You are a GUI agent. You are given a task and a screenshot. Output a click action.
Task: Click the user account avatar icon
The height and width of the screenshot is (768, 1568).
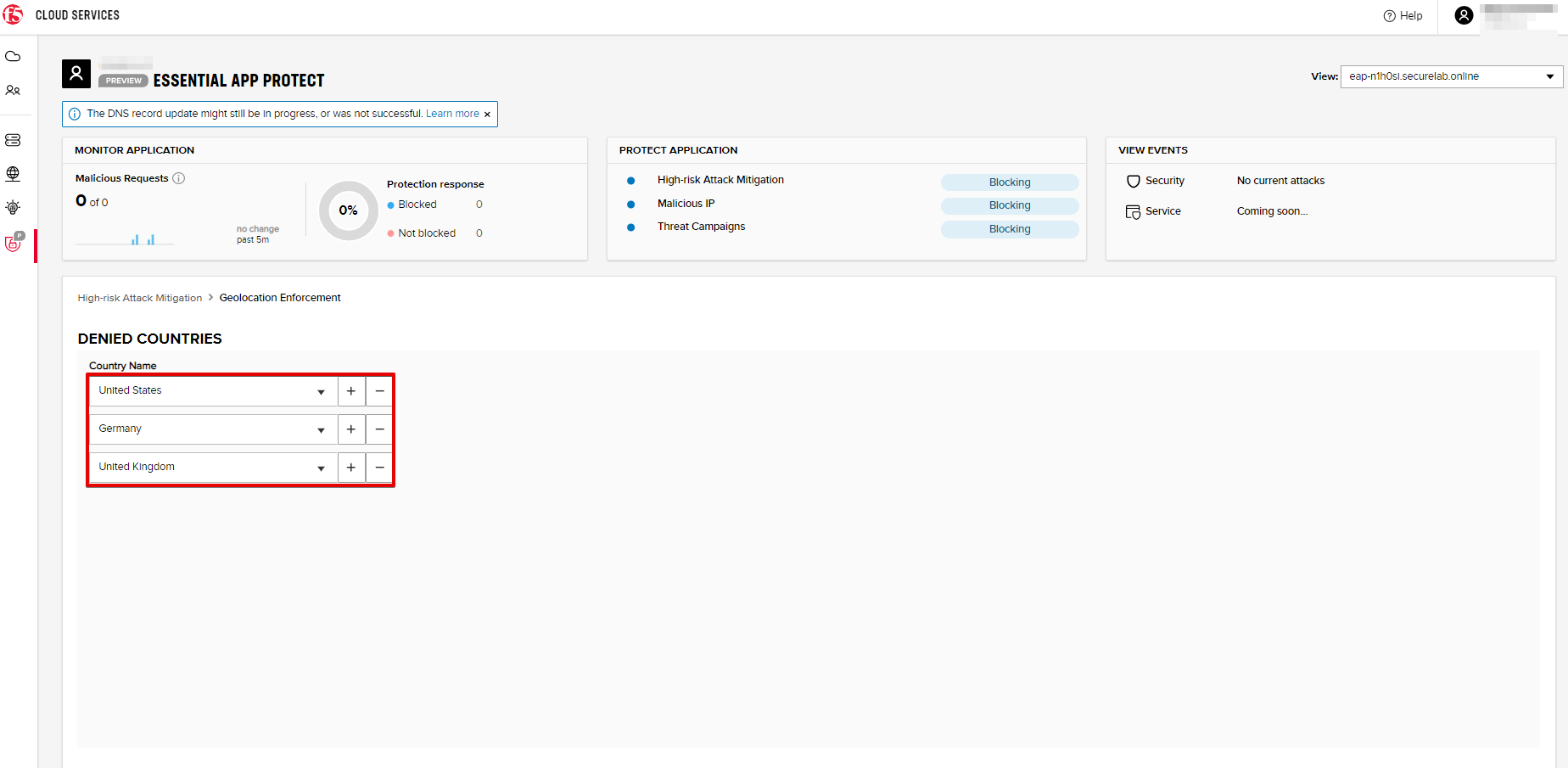click(1464, 15)
